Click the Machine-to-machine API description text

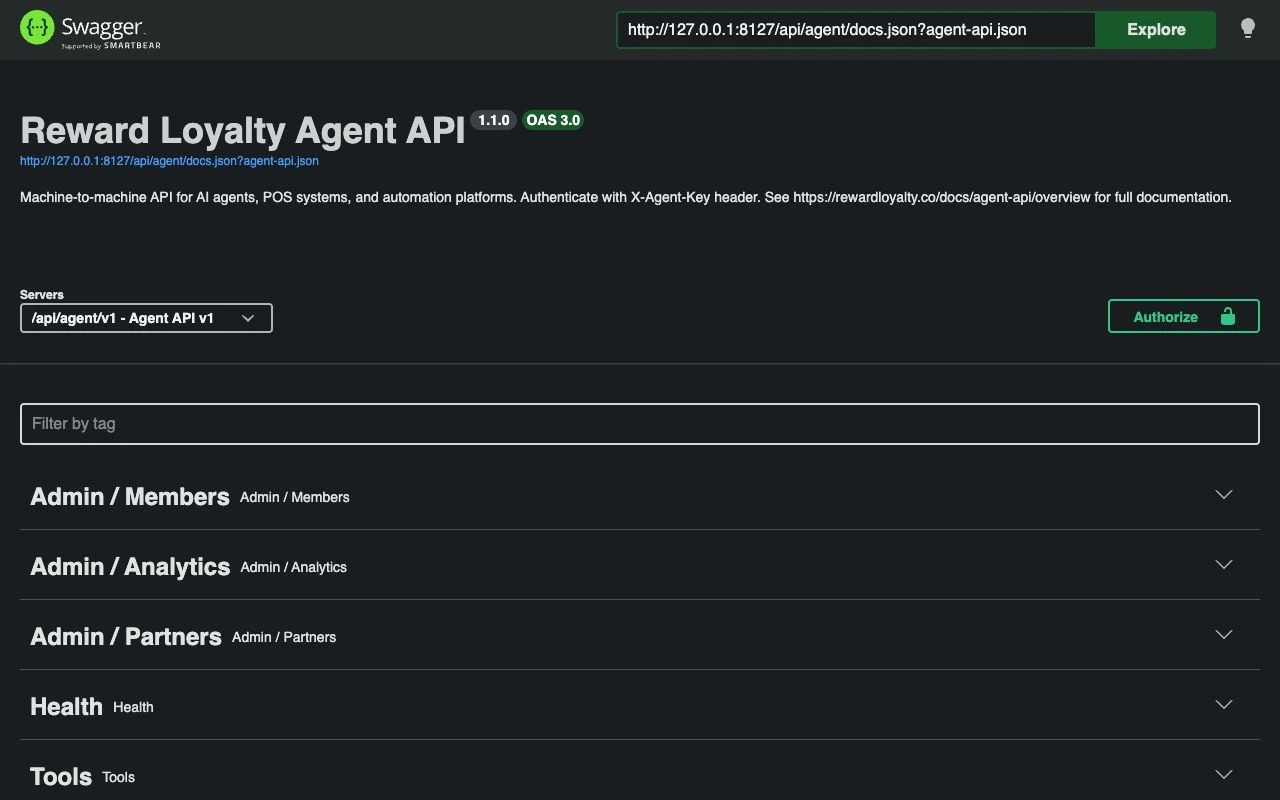click(625, 198)
